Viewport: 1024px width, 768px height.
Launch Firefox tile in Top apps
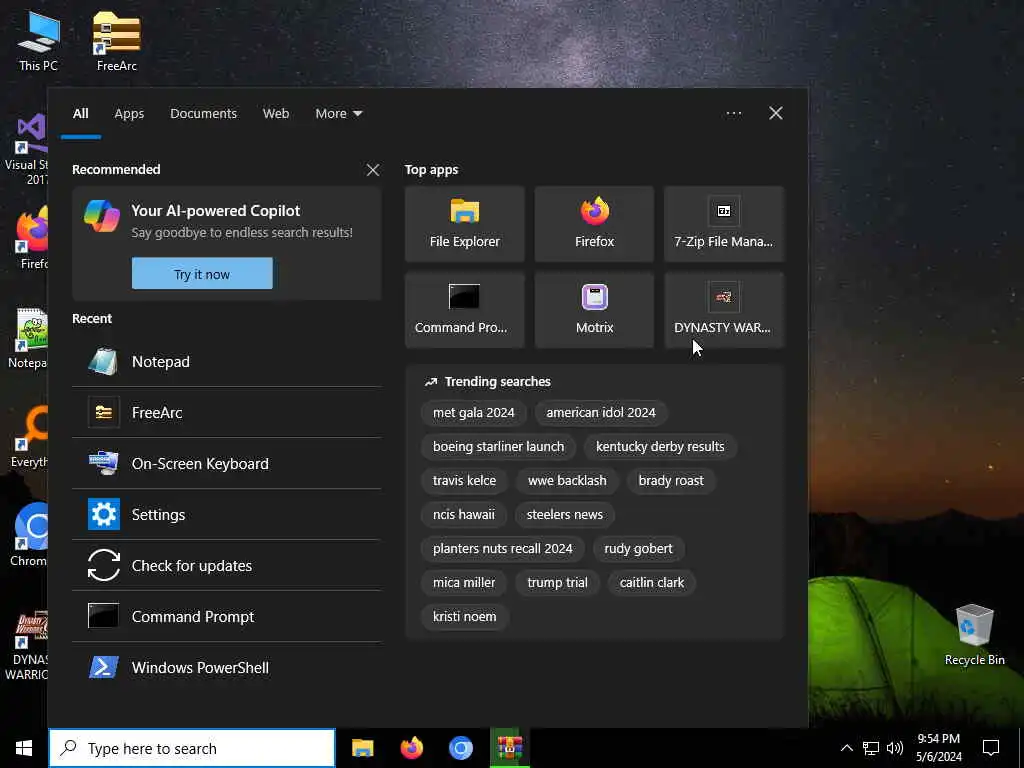click(594, 224)
